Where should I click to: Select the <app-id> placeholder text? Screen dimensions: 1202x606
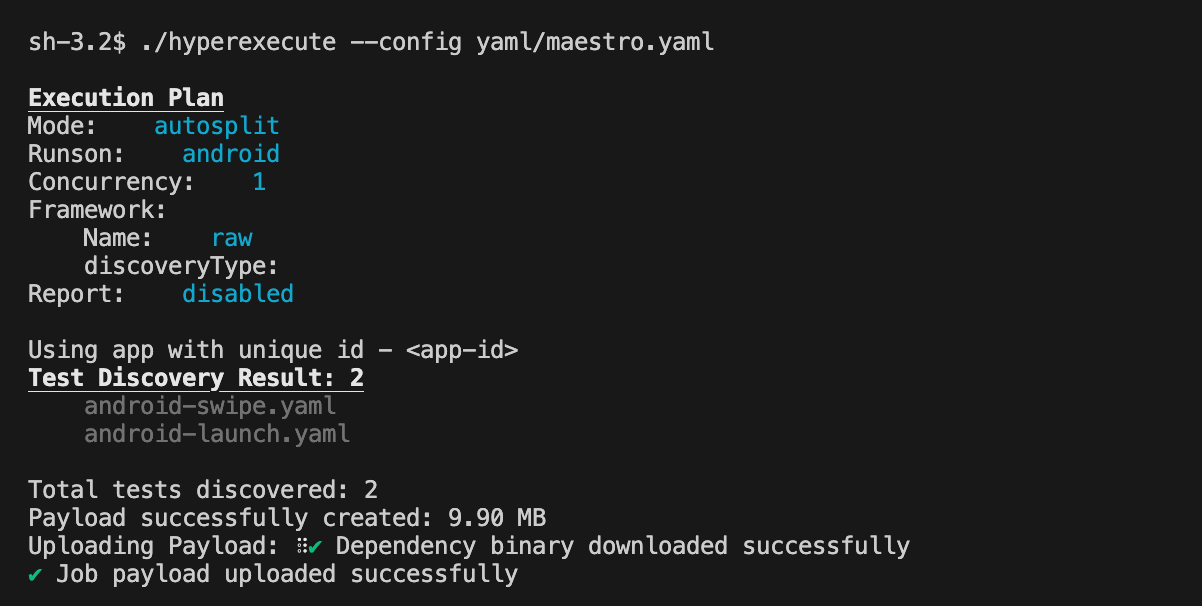(461, 350)
